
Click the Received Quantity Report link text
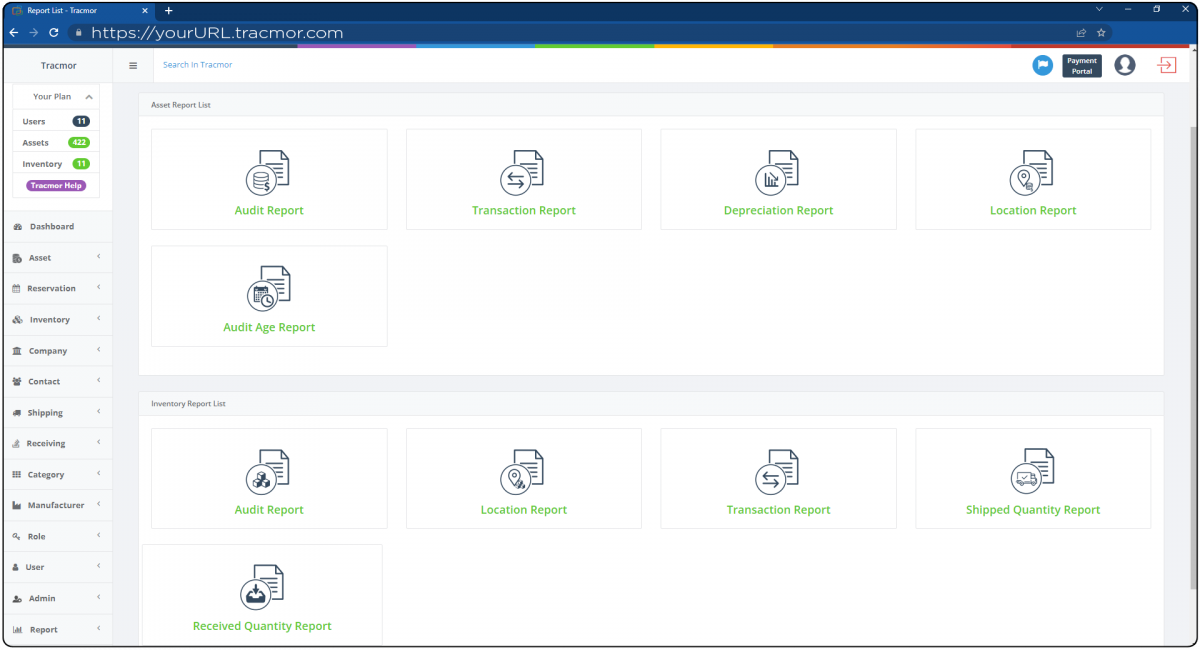(x=262, y=626)
